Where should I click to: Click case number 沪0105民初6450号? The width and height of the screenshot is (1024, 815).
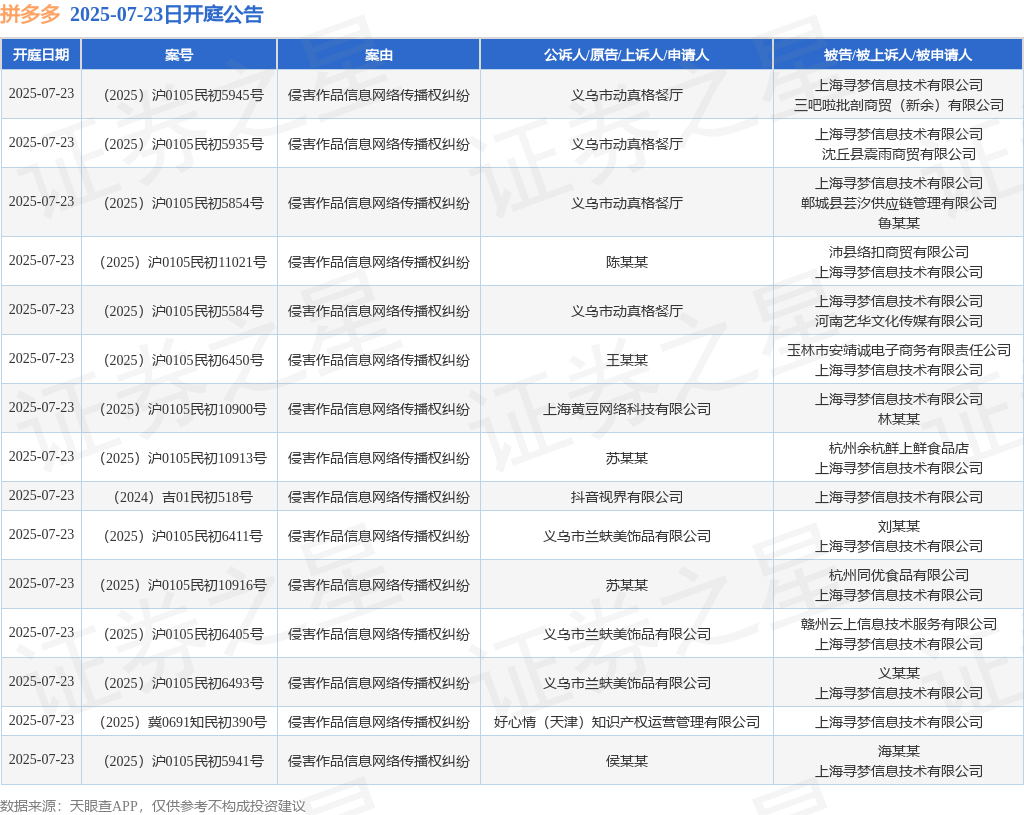click(183, 360)
